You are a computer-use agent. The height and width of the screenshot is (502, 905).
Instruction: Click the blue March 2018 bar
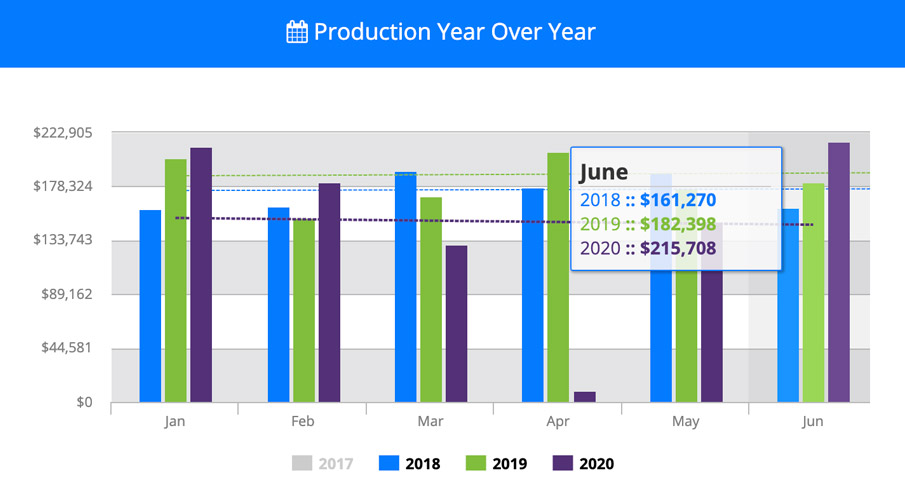[x=405, y=287]
